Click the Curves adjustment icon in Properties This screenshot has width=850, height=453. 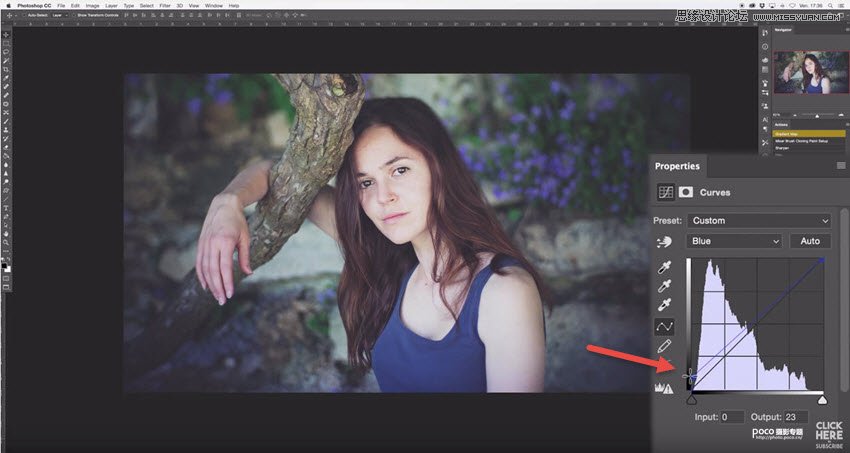[666, 192]
